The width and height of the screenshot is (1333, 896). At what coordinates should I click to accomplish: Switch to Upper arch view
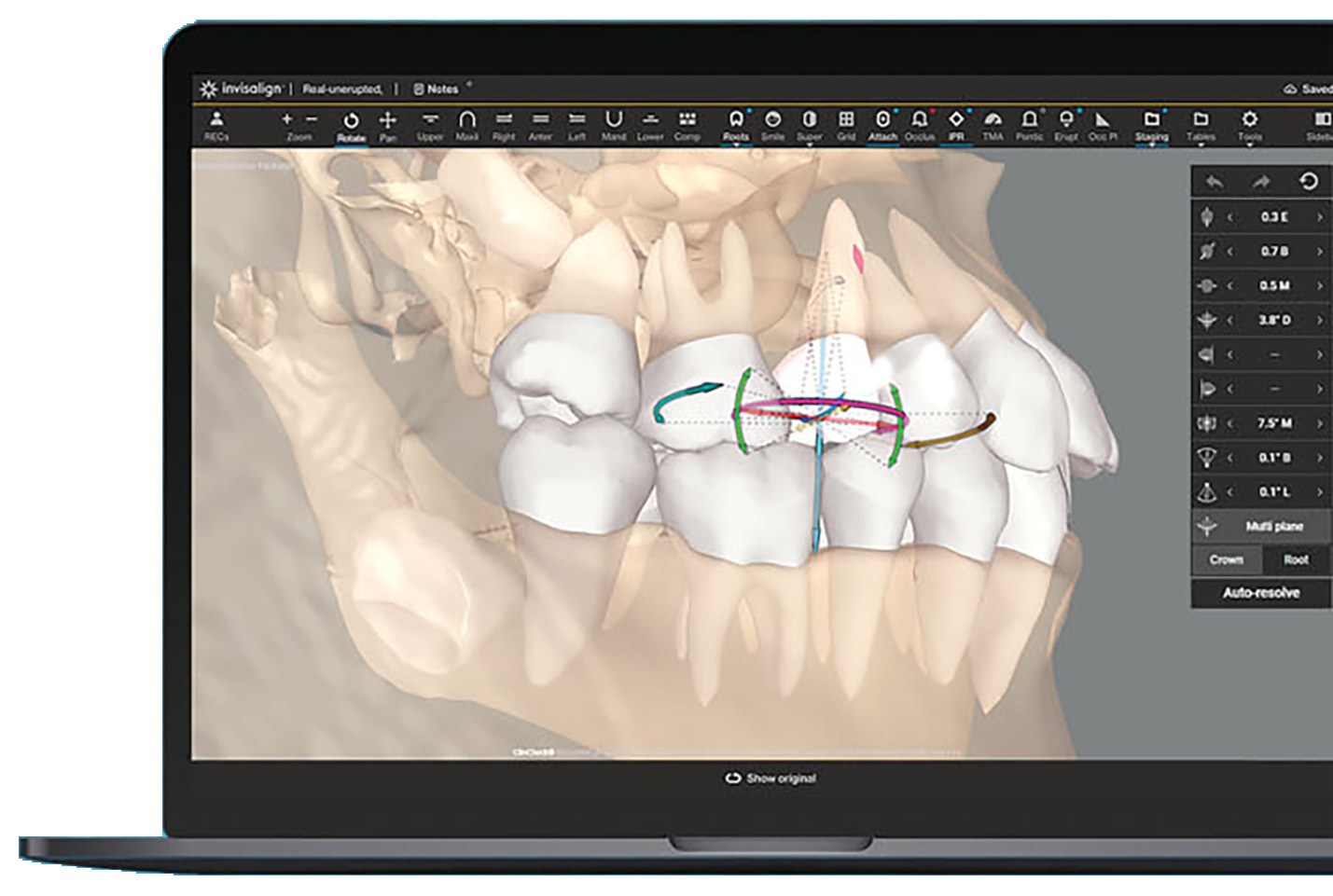click(x=430, y=126)
